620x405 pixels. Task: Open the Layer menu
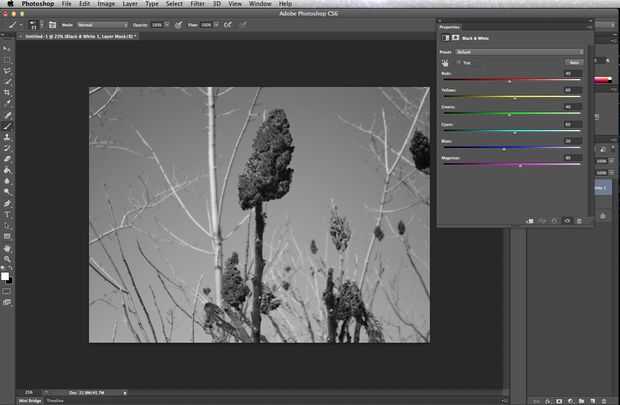(130, 4)
